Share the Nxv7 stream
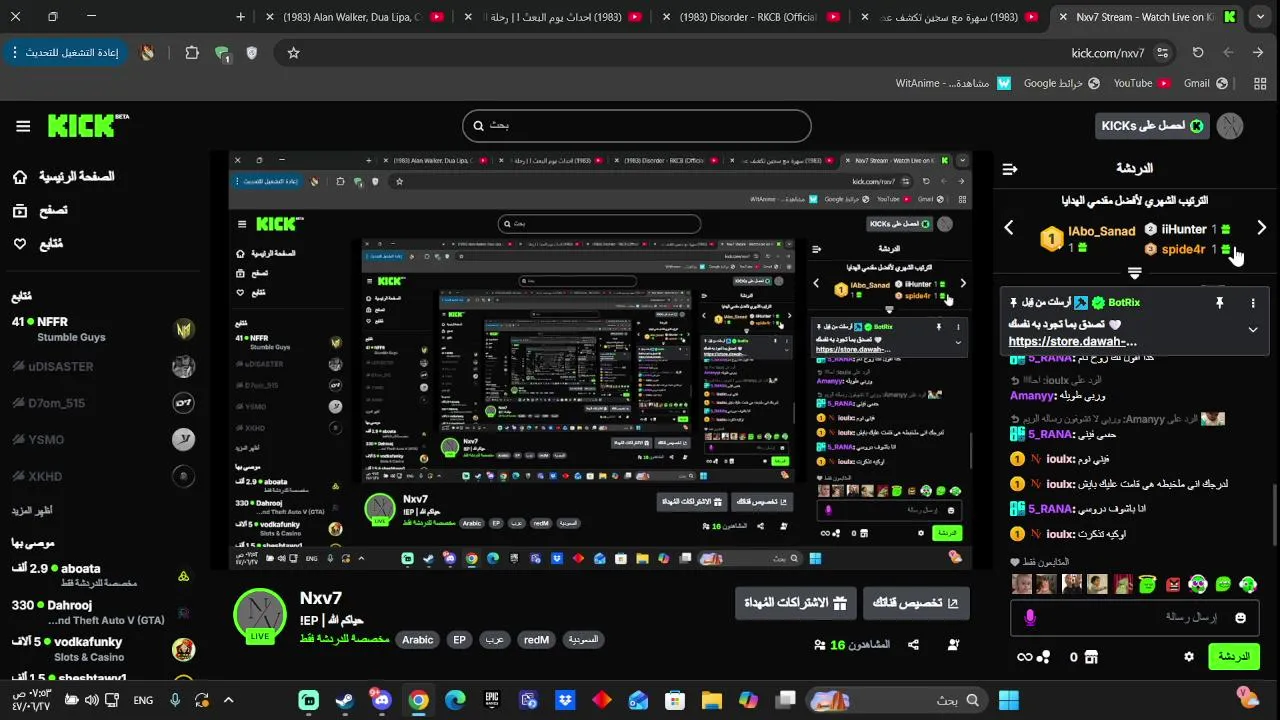1280x720 pixels. point(913,645)
